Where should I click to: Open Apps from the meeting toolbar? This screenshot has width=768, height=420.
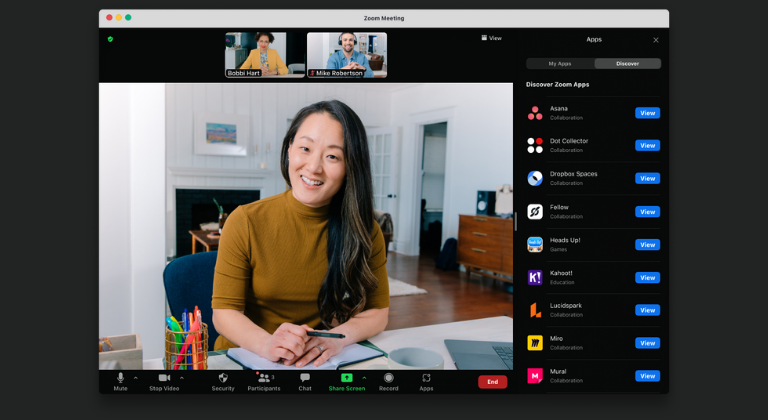tap(426, 379)
